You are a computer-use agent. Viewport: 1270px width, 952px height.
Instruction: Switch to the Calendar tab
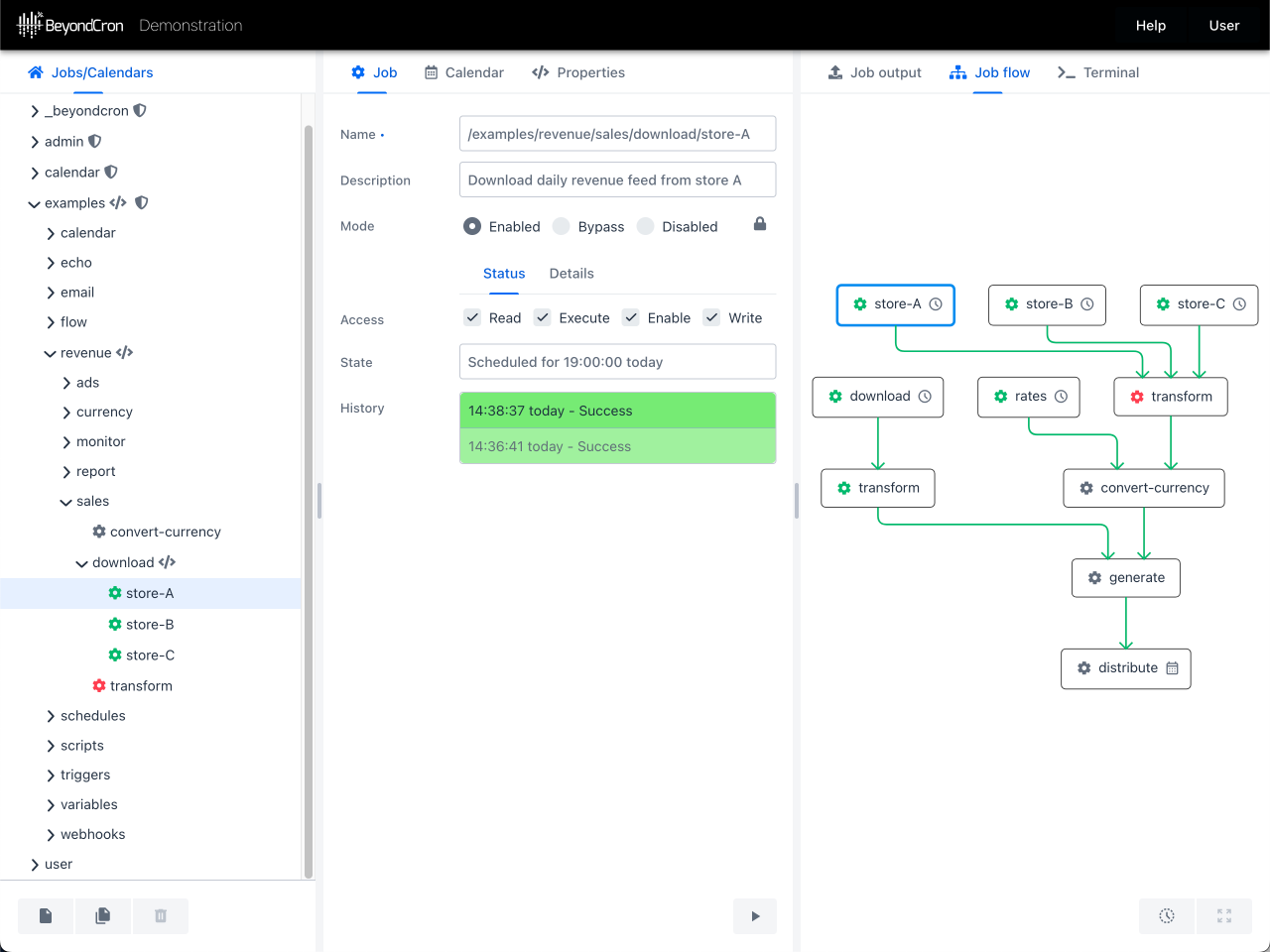coord(464,72)
